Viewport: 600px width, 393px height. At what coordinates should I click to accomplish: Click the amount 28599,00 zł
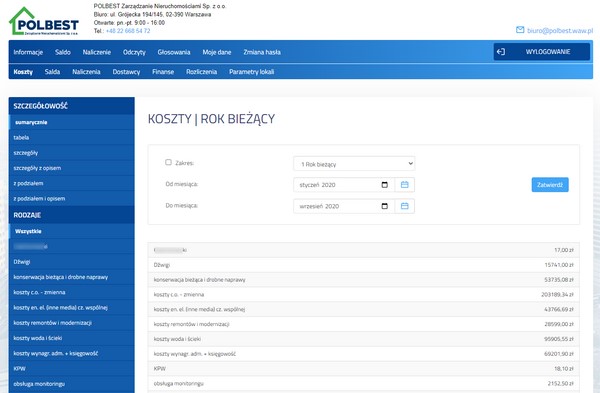pos(559,324)
